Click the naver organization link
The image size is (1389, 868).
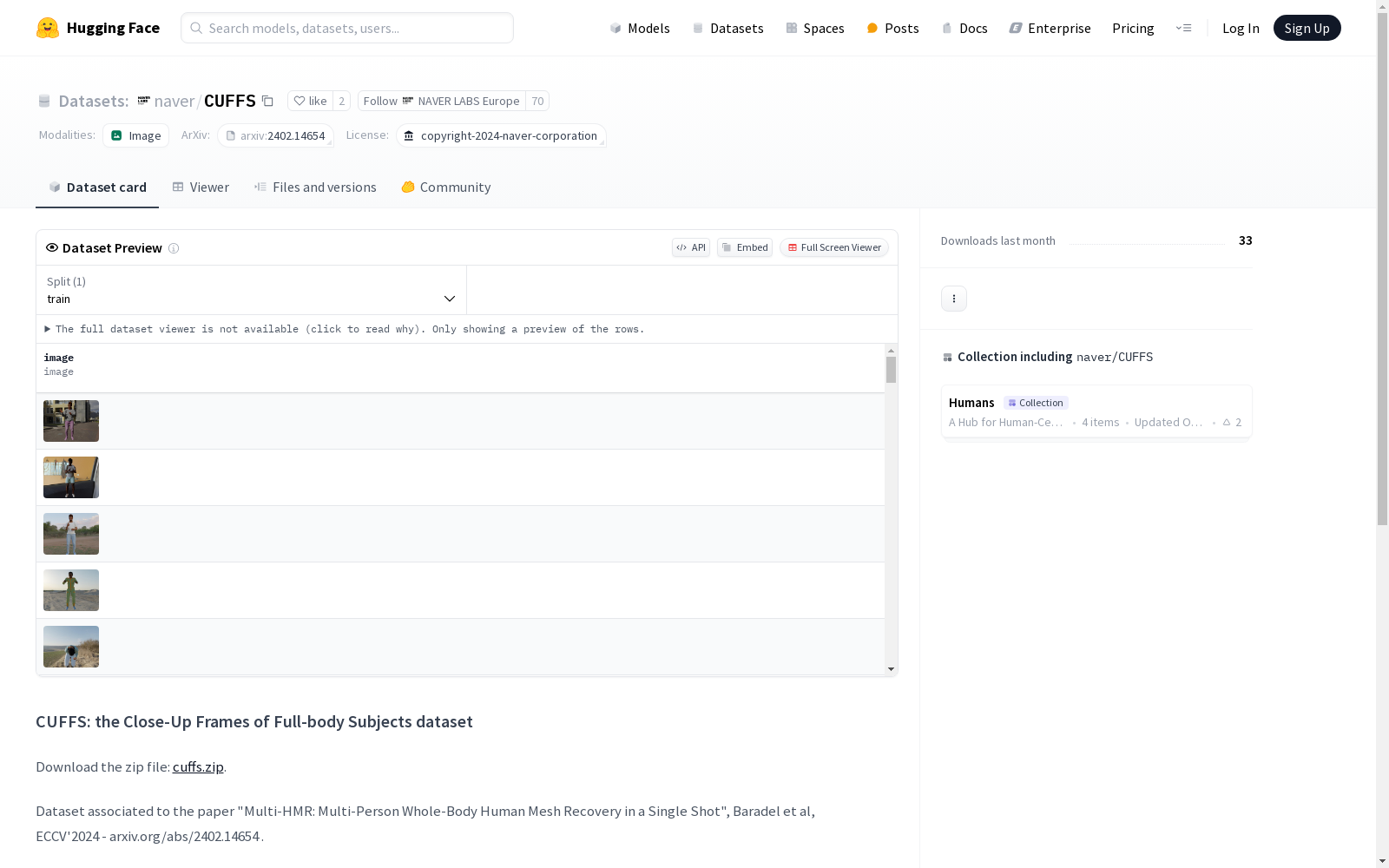174,101
